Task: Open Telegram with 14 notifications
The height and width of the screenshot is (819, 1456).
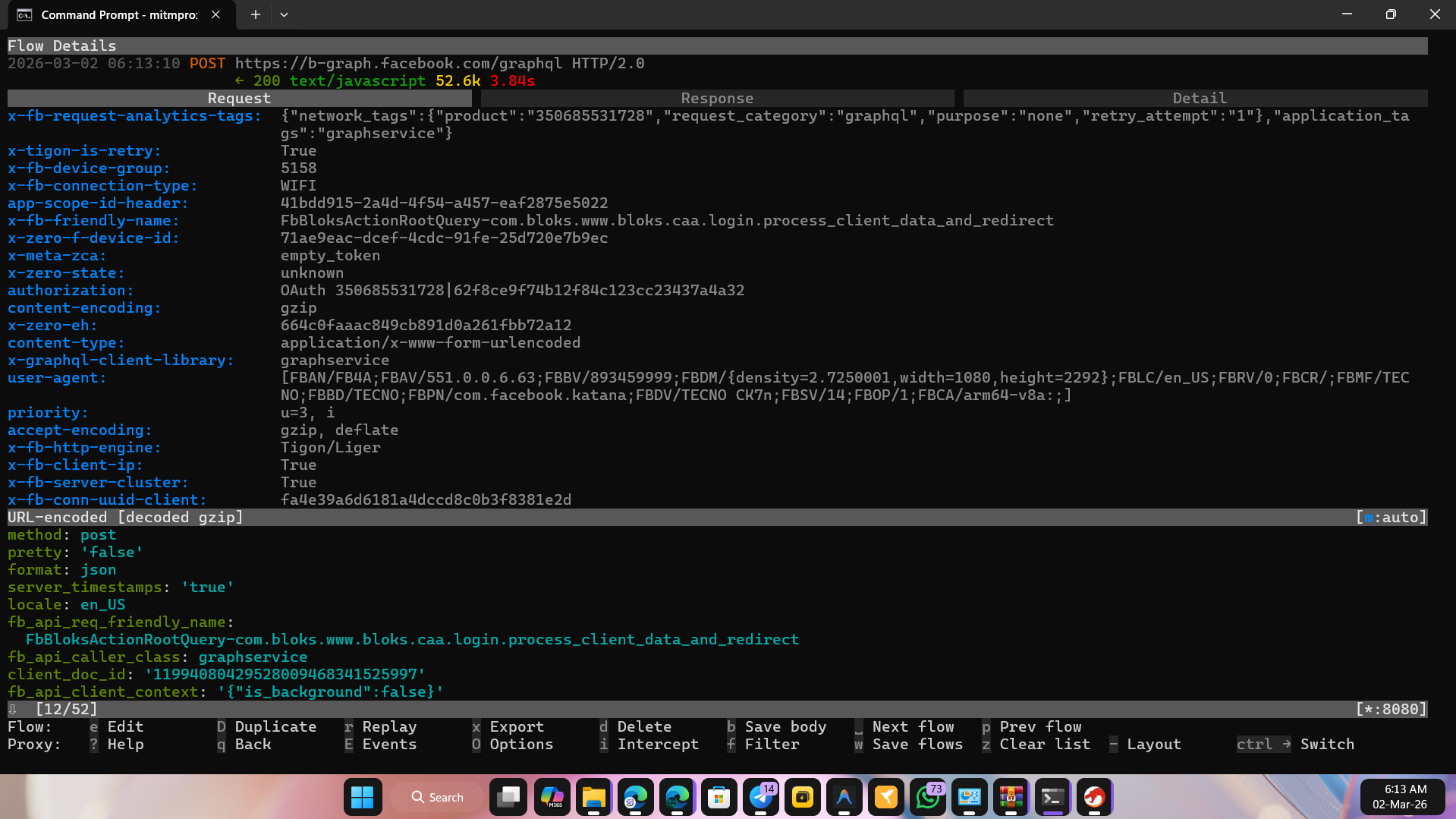Action: [x=761, y=797]
